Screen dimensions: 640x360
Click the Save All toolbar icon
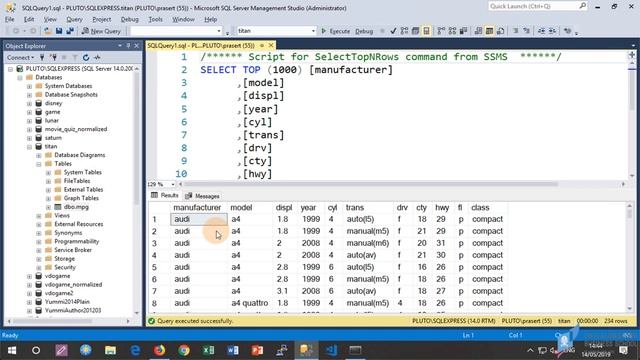[70, 31]
